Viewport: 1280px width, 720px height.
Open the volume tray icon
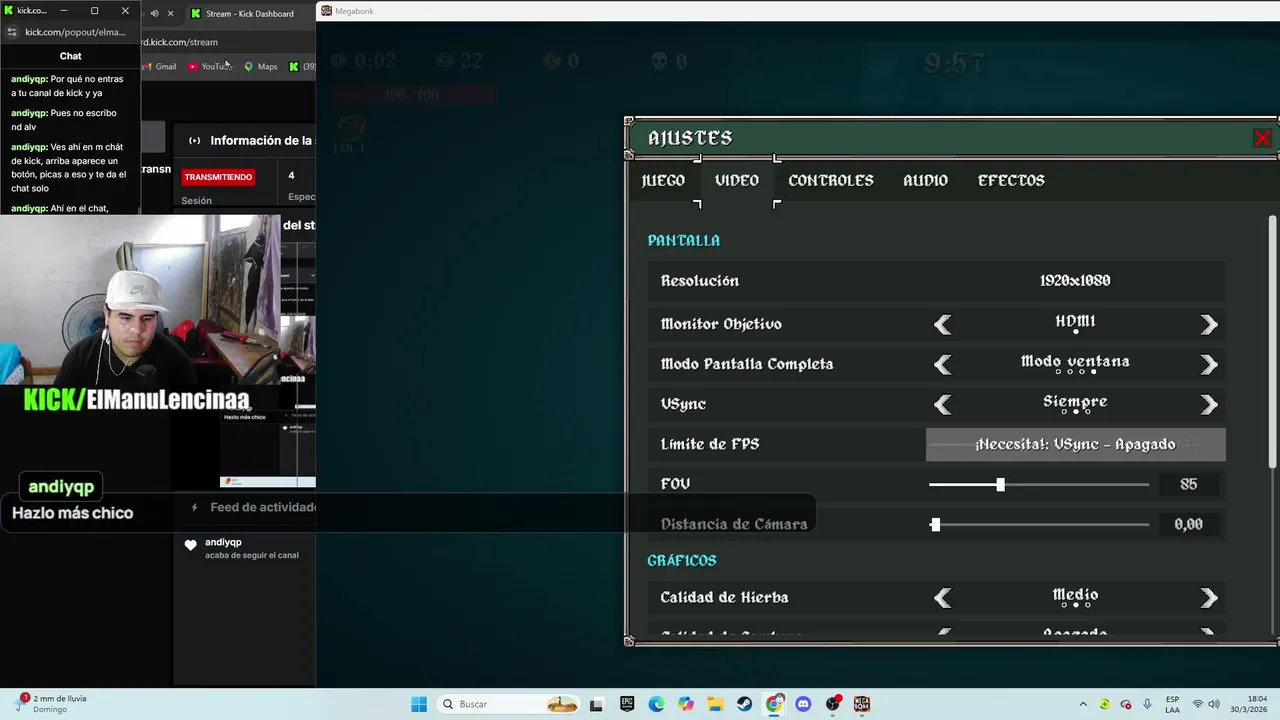1214,704
